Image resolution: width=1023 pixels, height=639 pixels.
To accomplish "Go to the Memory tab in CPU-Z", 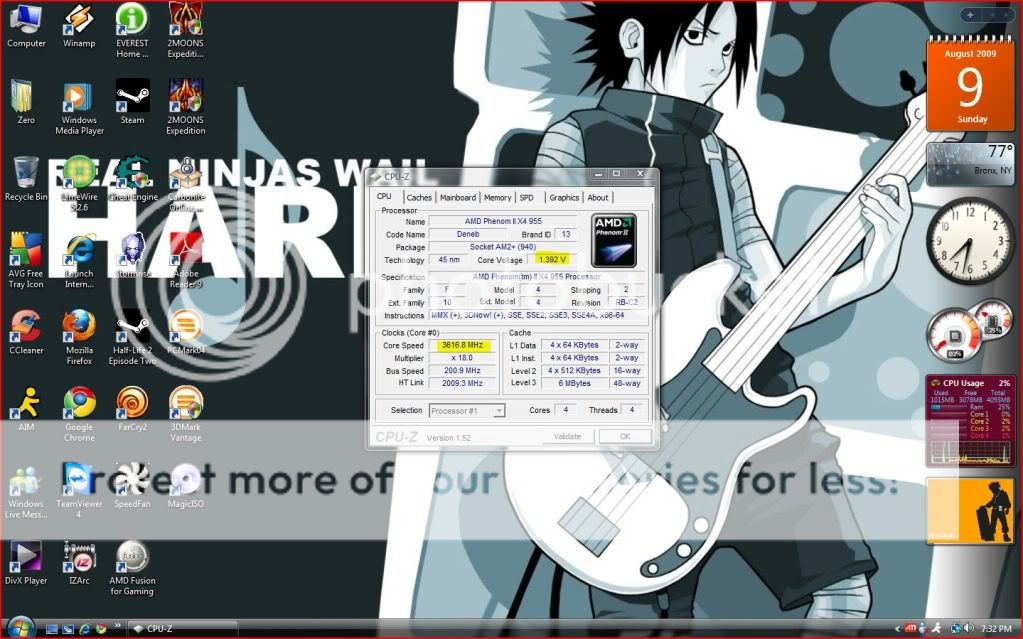I will [x=498, y=197].
